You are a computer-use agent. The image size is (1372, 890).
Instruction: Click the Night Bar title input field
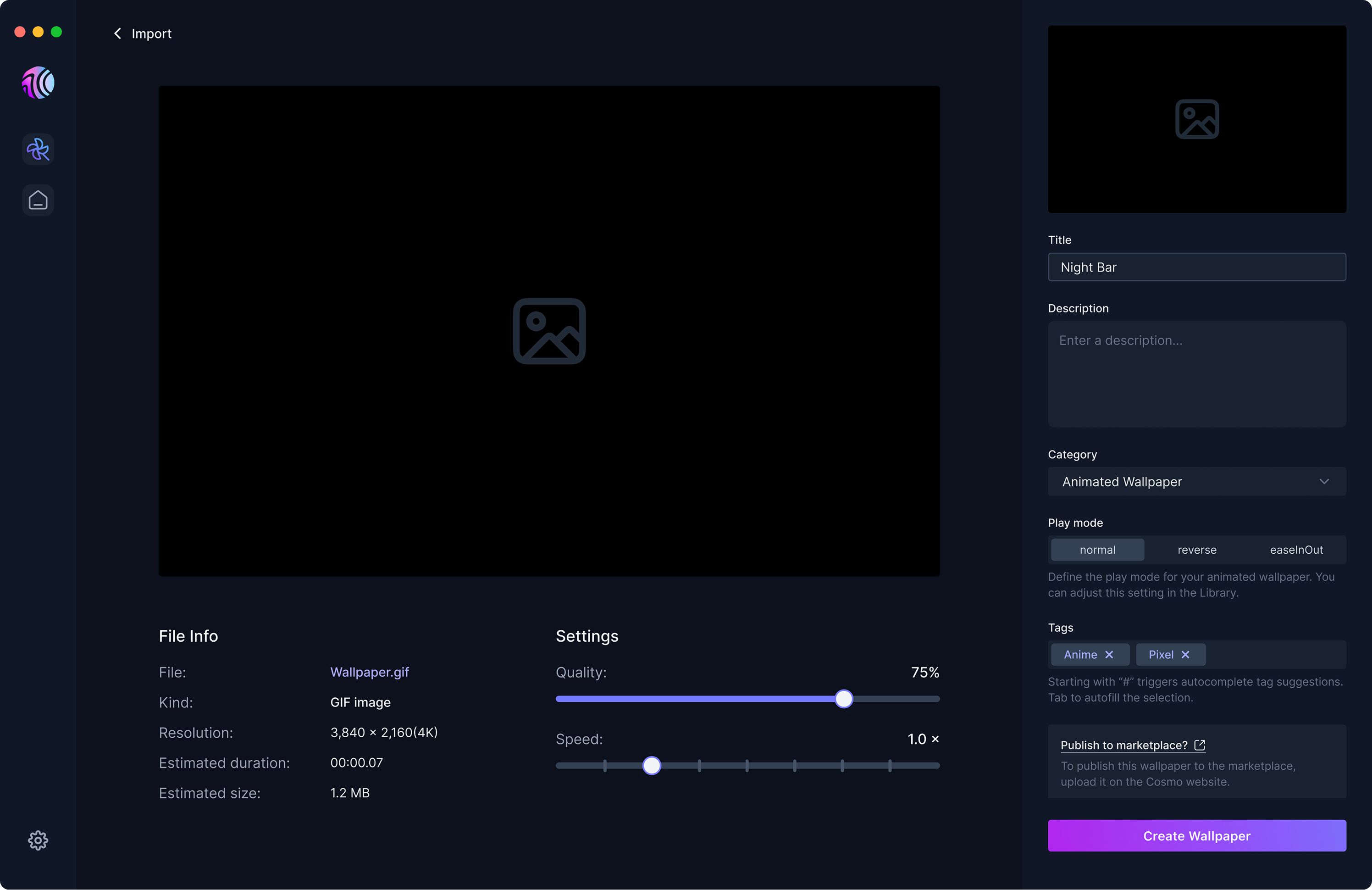(1196, 267)
